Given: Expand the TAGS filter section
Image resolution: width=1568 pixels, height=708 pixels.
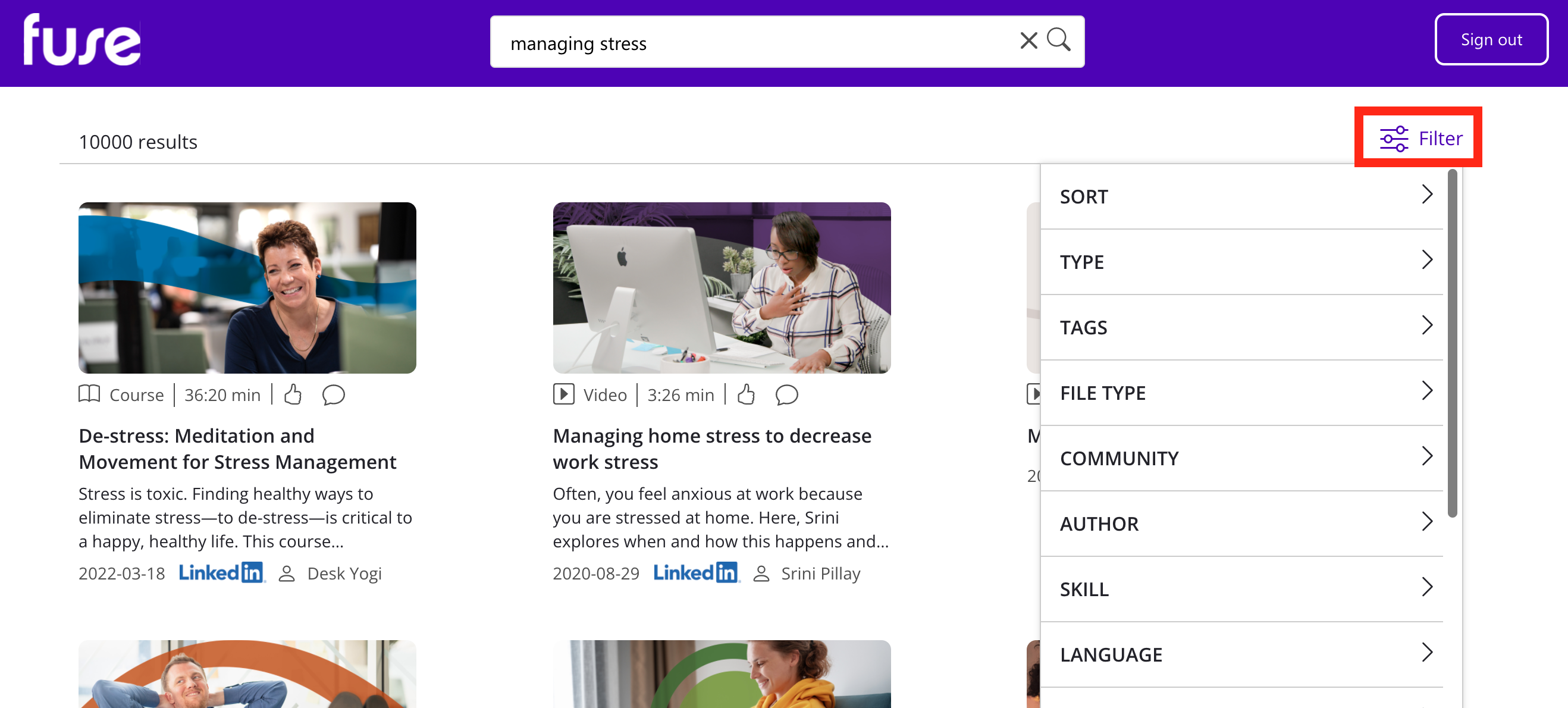Looking at the screenshot, I should (x=1242, y=327).
